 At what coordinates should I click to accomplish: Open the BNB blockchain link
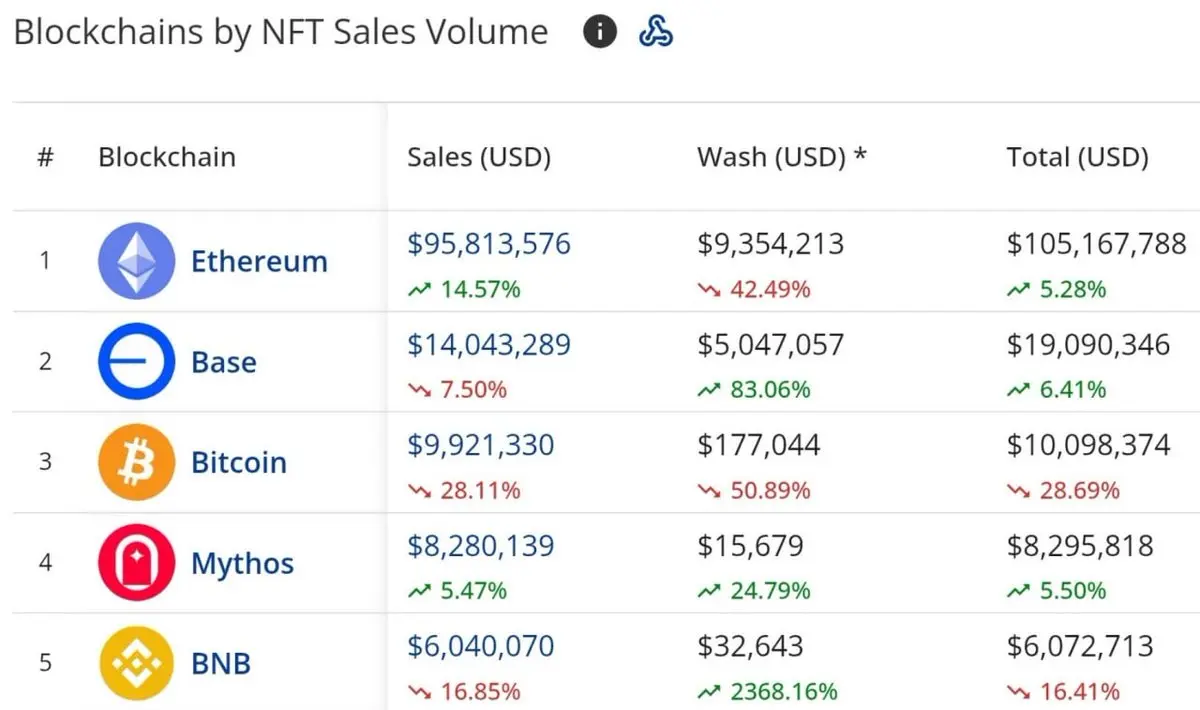[x=221, y=663]
